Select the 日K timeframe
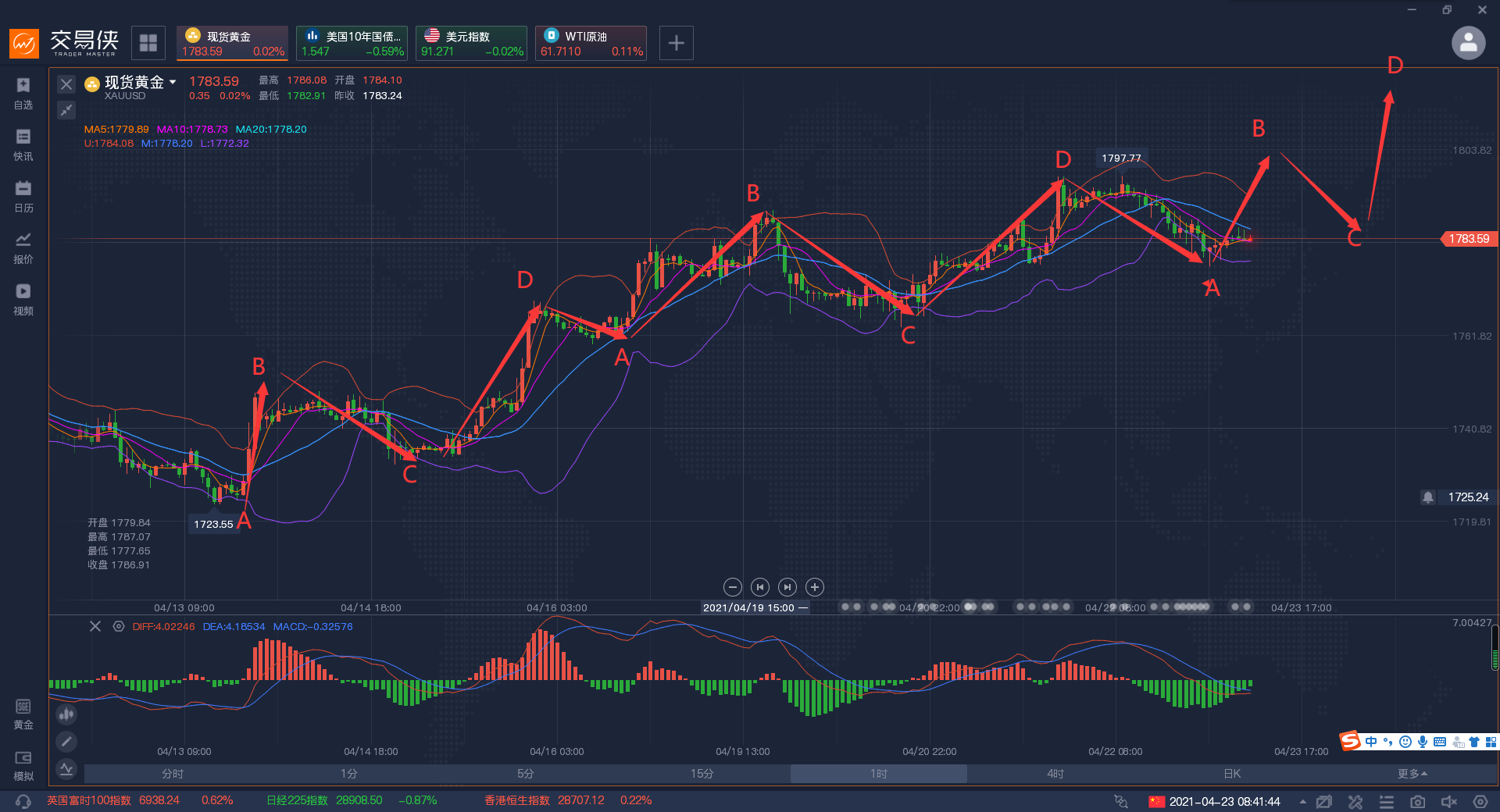The width and height of the screenshot is (1500, 812). (x=1232, y=774)
